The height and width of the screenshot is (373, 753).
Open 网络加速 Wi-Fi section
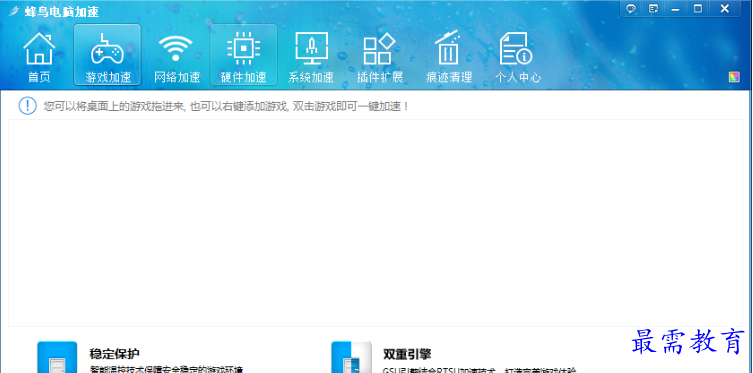[x=176, y=57]
